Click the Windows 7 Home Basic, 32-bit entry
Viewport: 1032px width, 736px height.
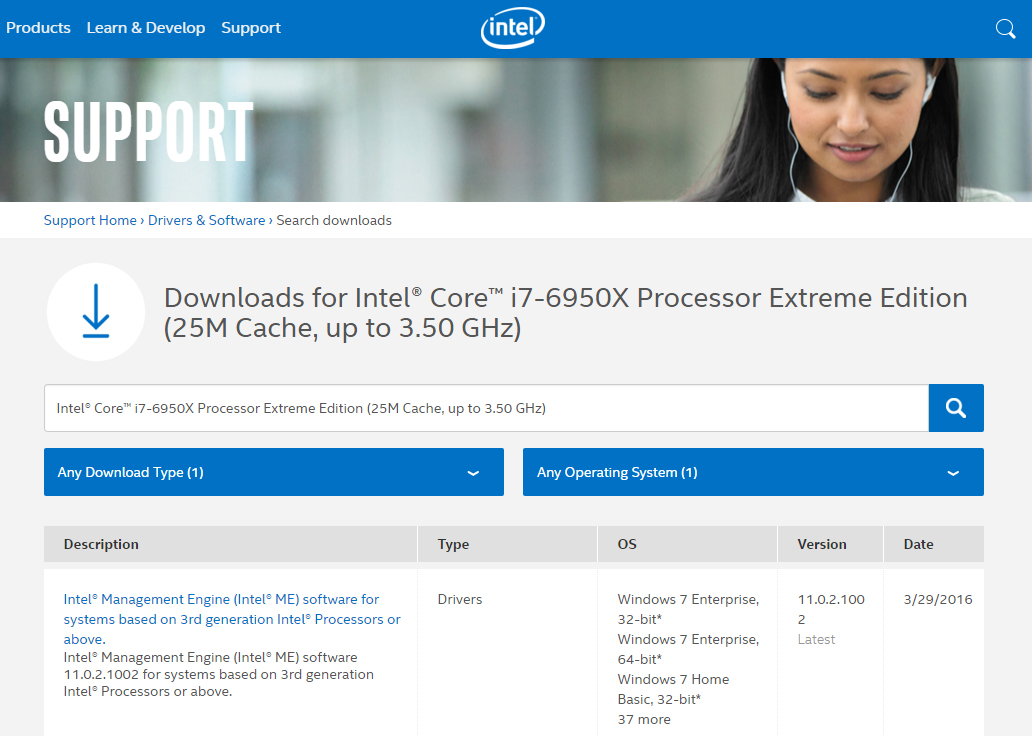click(673, 689)
